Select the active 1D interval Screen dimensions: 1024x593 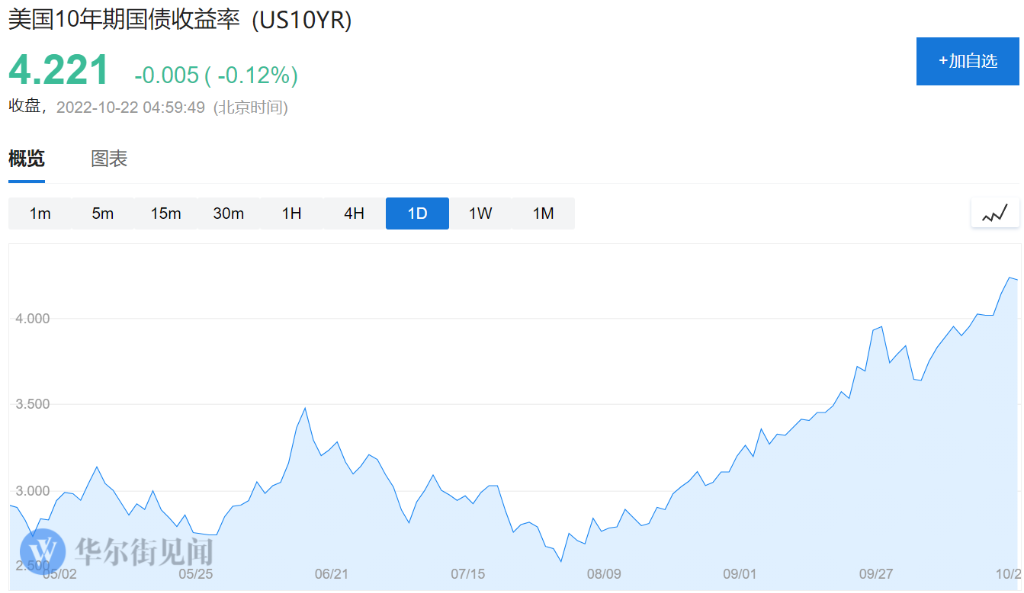pyautogui.click(x=417, y=213)
